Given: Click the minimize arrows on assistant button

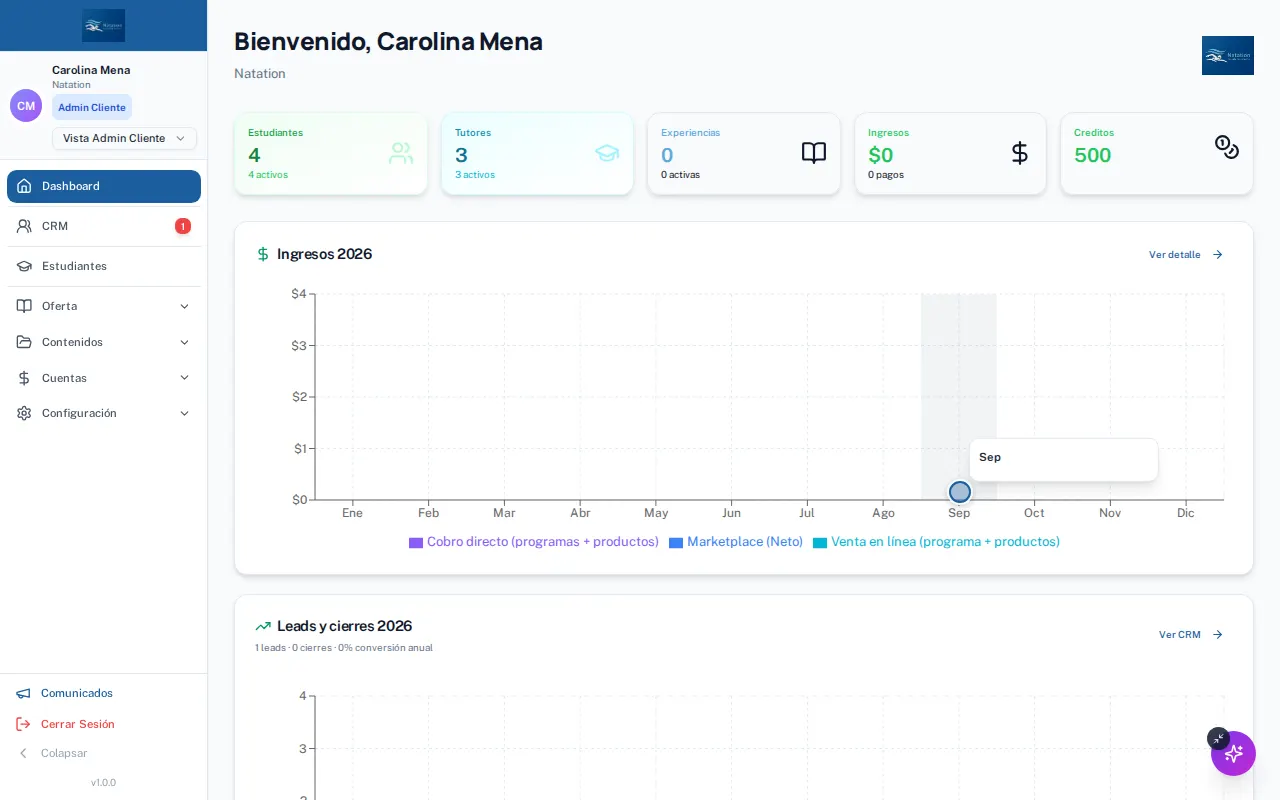Looking at the screenshot, I should point(1218,738).
